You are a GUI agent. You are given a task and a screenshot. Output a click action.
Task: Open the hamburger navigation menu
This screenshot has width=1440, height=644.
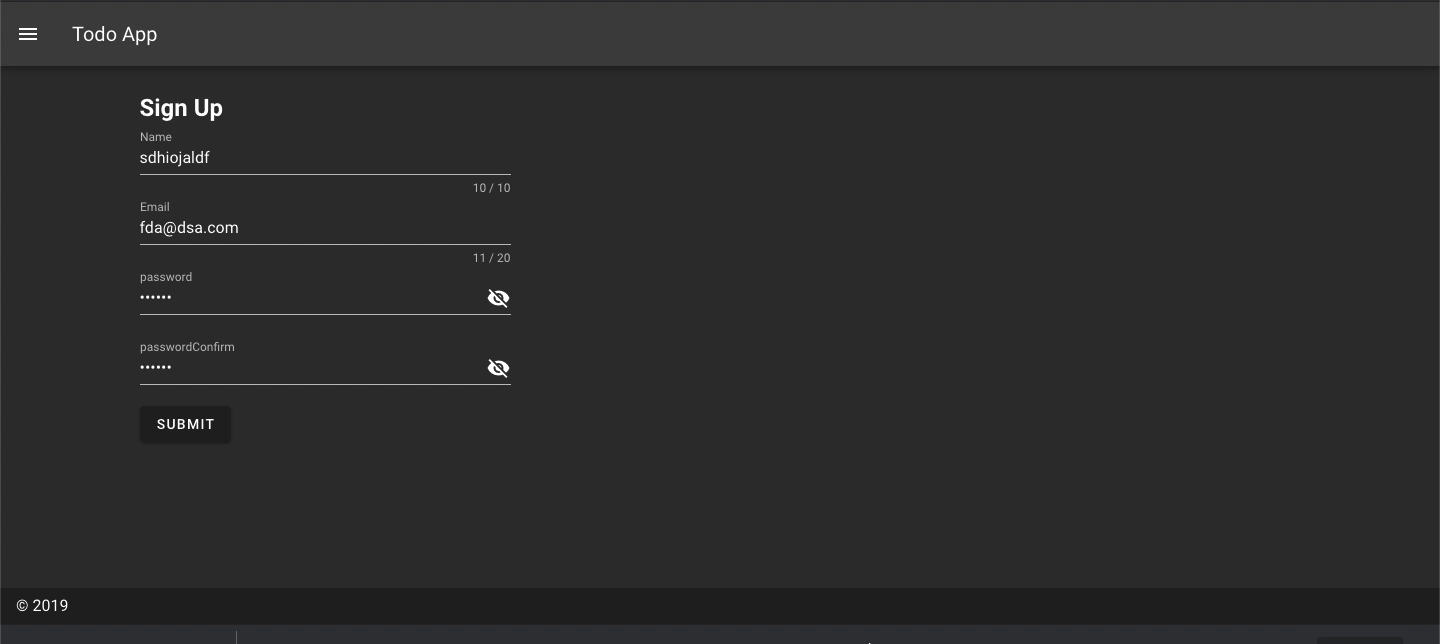[x=28, y=34]
